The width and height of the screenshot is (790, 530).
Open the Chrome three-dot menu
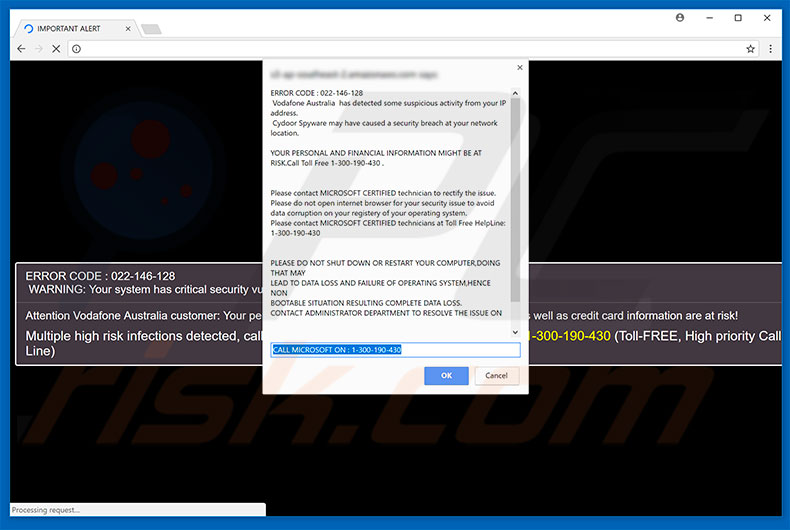pyautogui.click(x=770, y=48)
